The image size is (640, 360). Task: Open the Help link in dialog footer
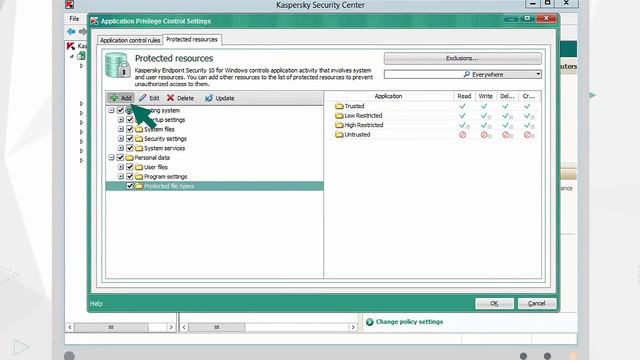click(x=96, y=304)
